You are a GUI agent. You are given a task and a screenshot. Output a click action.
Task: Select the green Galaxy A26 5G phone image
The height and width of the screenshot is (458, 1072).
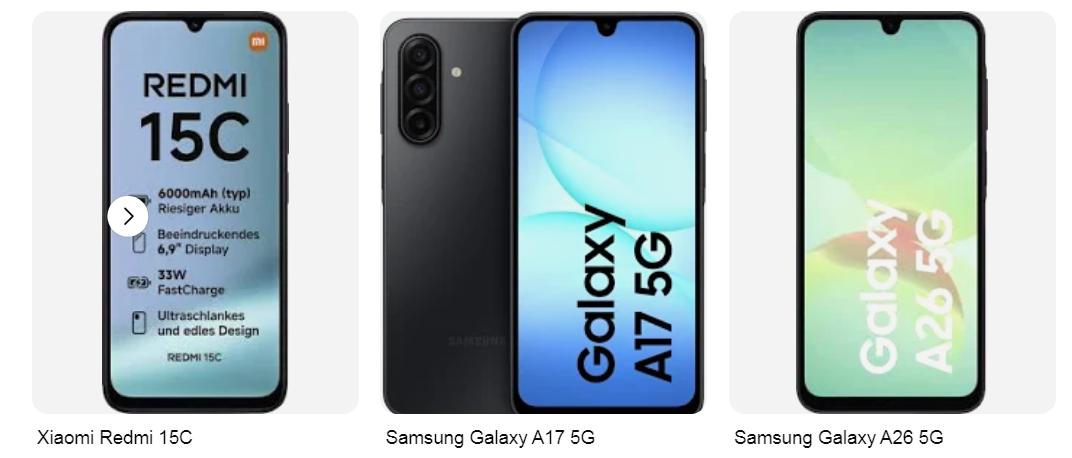point(891,212)
